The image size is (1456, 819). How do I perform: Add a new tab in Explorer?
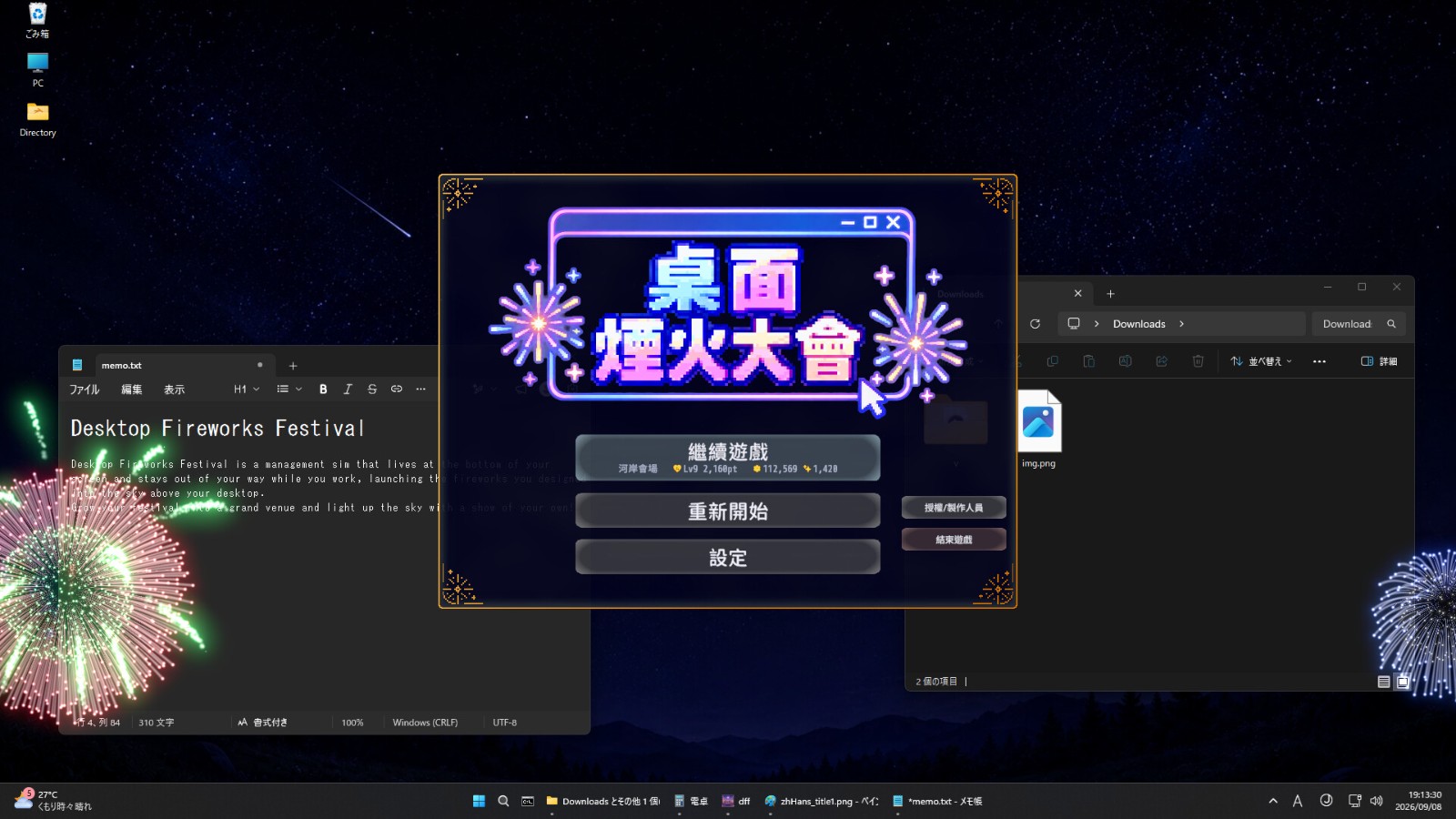(x=1110, y=294)
